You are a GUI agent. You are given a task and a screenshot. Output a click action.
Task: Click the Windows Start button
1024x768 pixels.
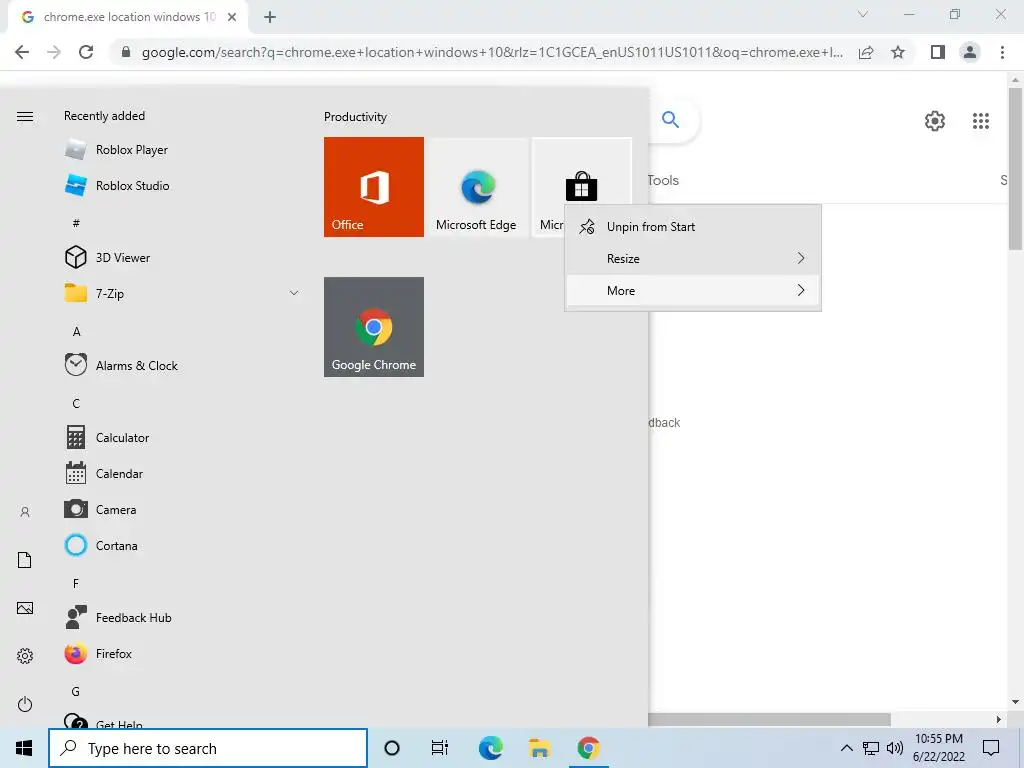click(x=24, y=748)
